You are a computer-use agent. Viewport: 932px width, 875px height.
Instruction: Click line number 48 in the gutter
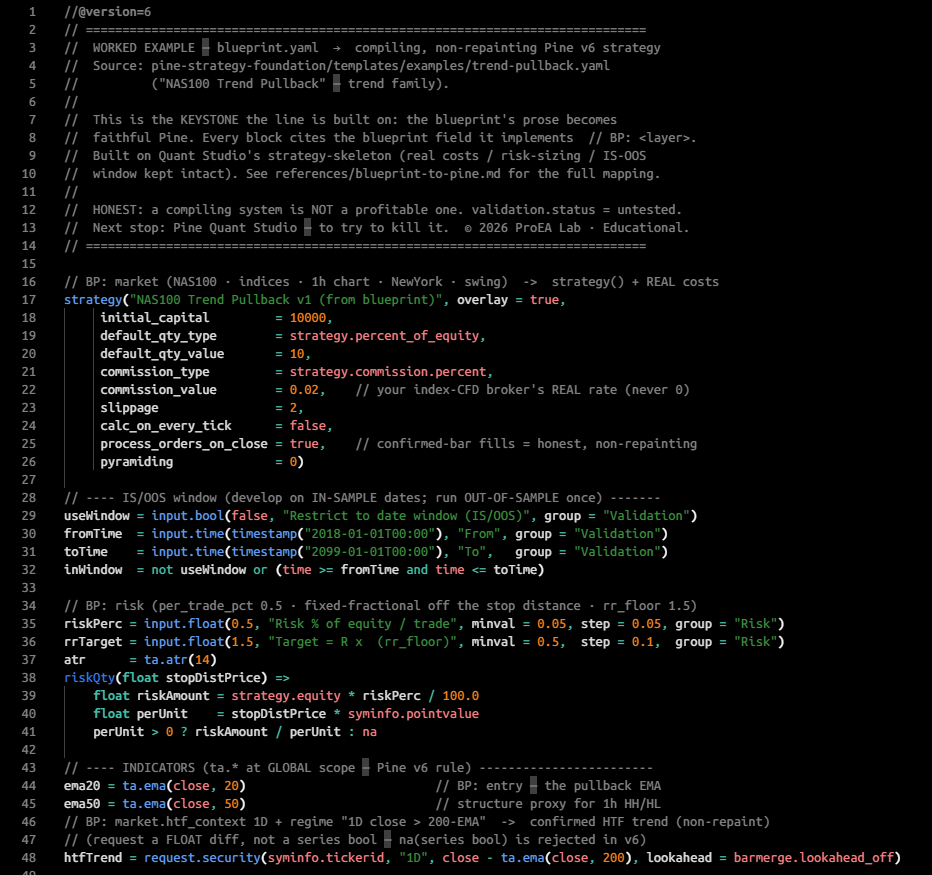pos(29,858)
